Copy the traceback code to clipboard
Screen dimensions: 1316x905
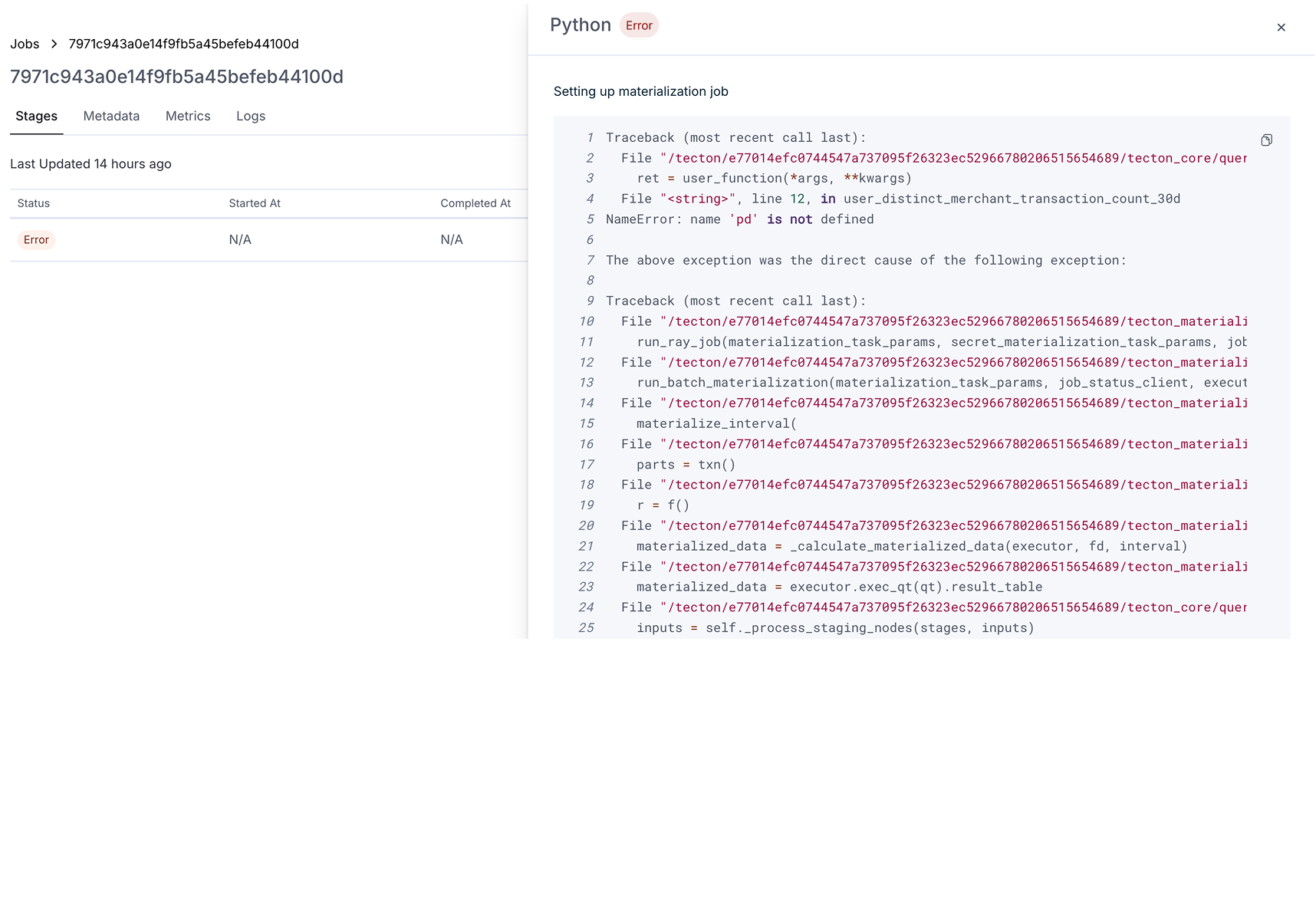pyautogui.click(x=1266, y=140)
